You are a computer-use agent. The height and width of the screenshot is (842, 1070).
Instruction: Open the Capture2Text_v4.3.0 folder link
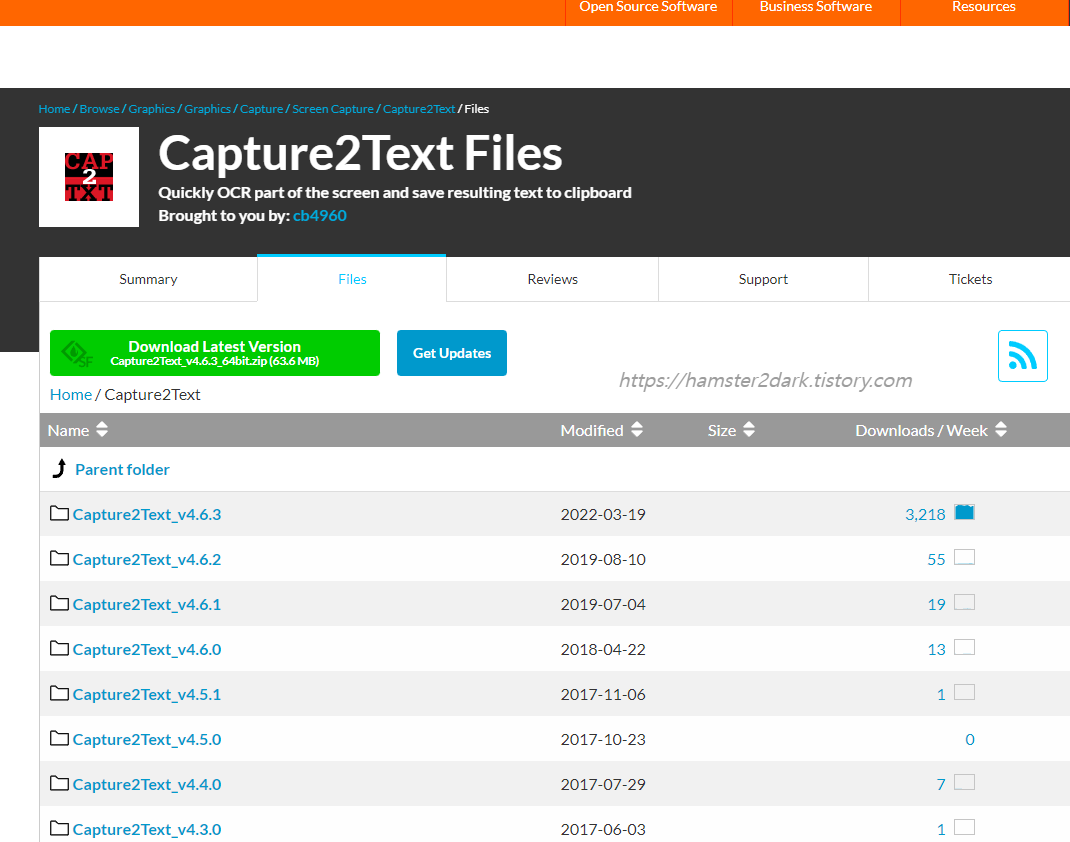pos(147,830)
